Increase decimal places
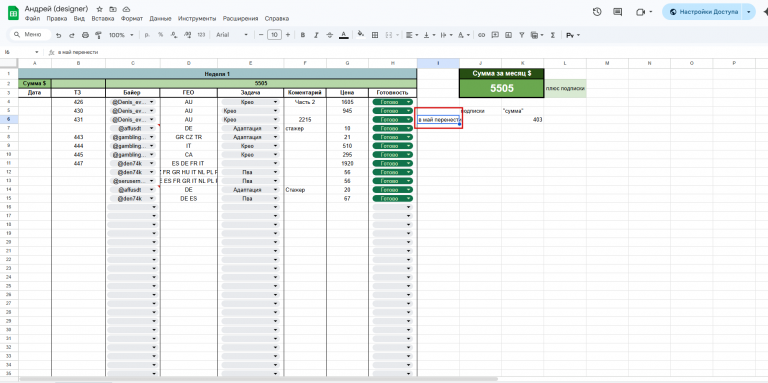Screen dimensions: 768x383 point(187,35)
